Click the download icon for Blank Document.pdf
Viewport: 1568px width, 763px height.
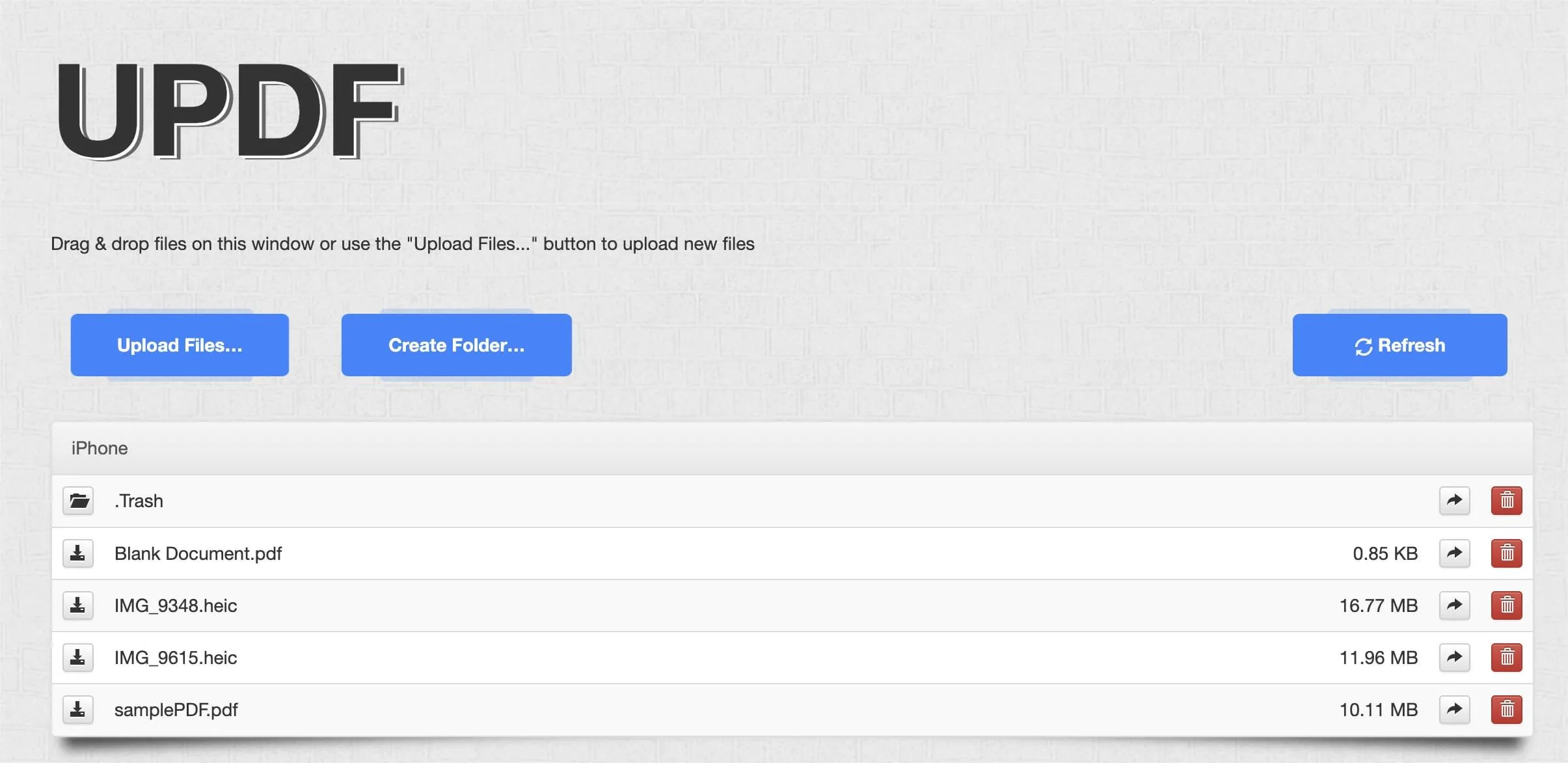tap(79, 553)
